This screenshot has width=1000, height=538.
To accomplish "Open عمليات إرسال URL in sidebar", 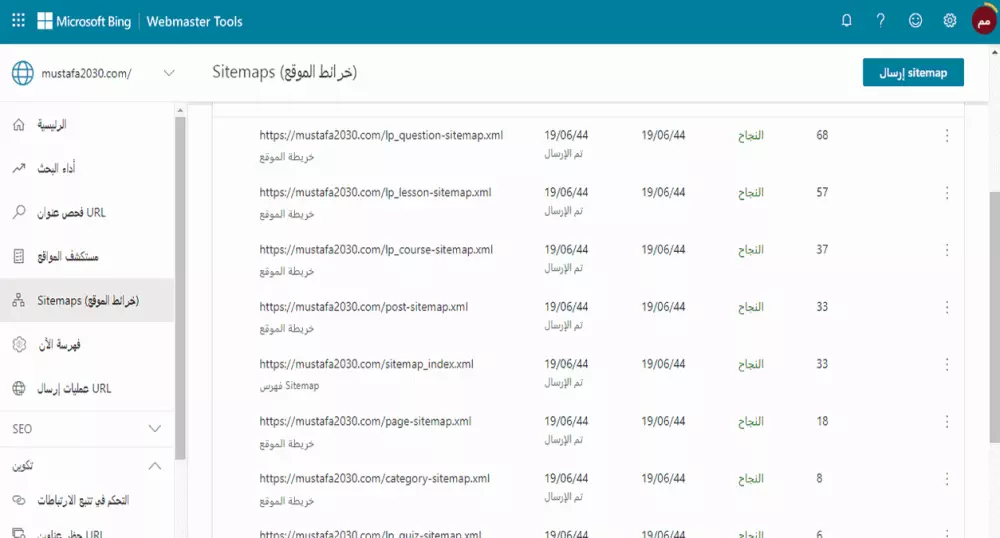I will [74, 388].
